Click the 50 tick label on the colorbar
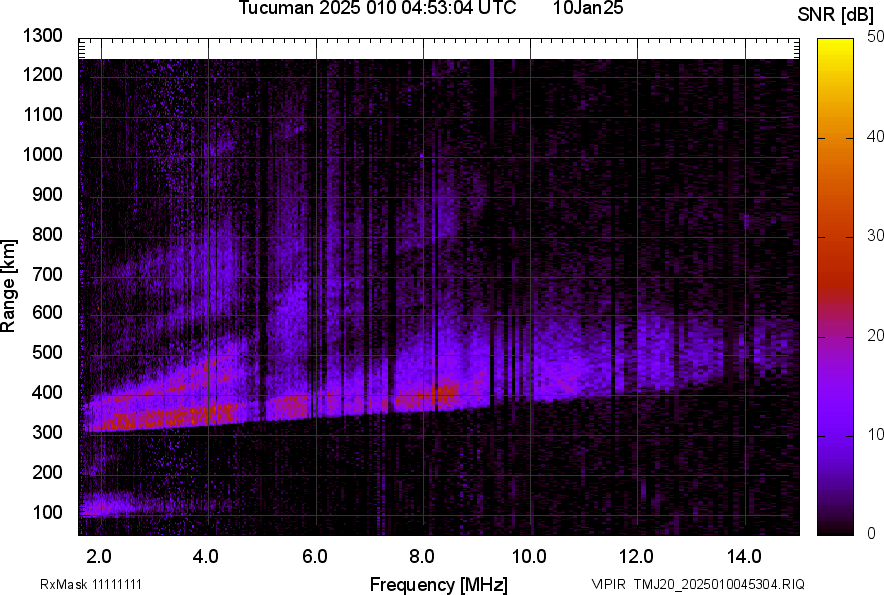The image size is (884, 595). [876, 36]
